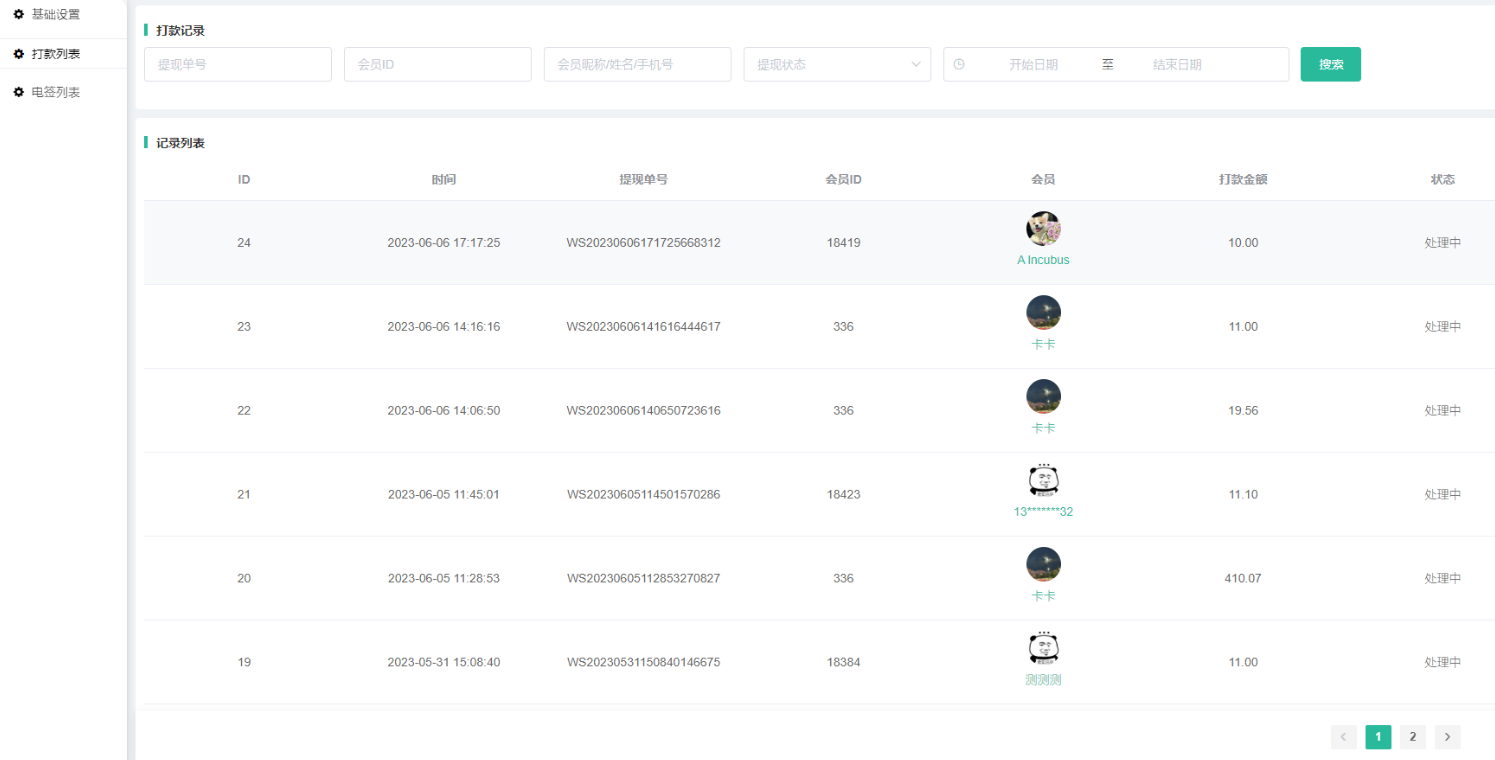Go to previous page with left arrow
The image size is (1495, 760).
(1343, 737)
